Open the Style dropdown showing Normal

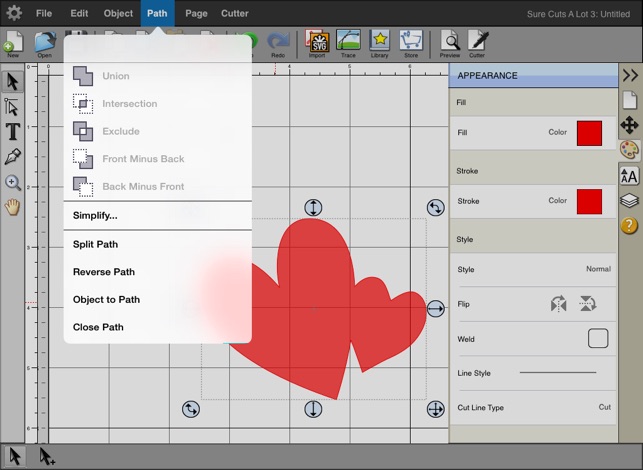tap(597, 270)
